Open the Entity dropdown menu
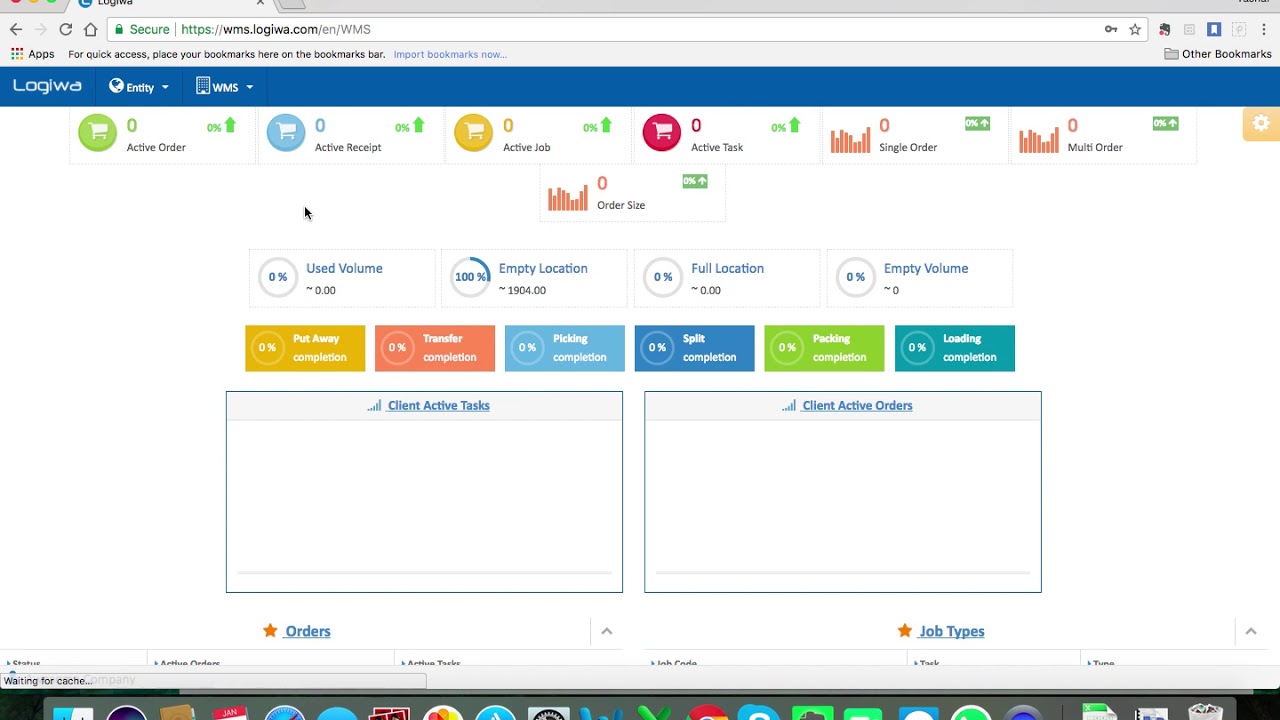 point(139,87)
